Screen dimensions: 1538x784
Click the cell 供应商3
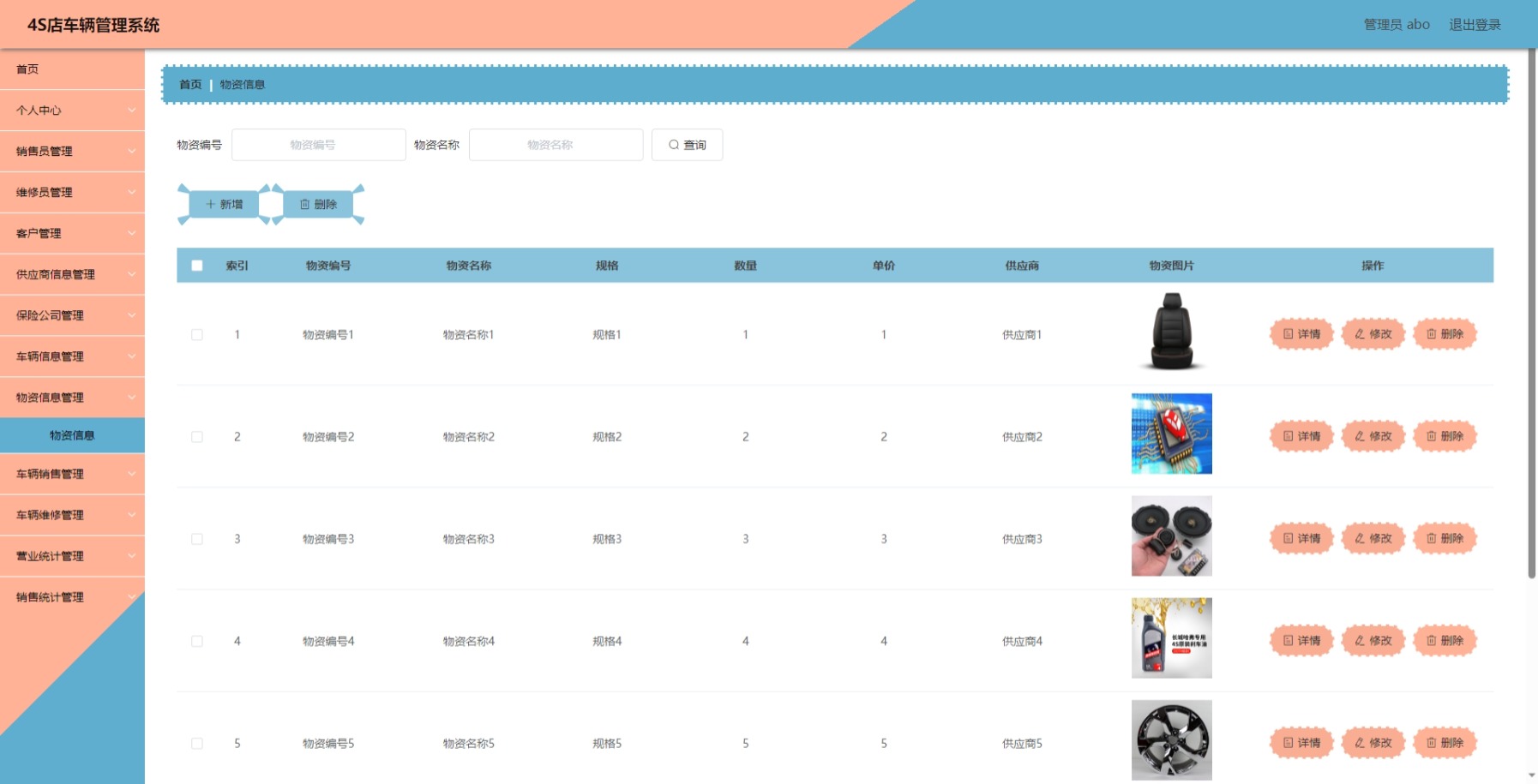click(1022, 539)
